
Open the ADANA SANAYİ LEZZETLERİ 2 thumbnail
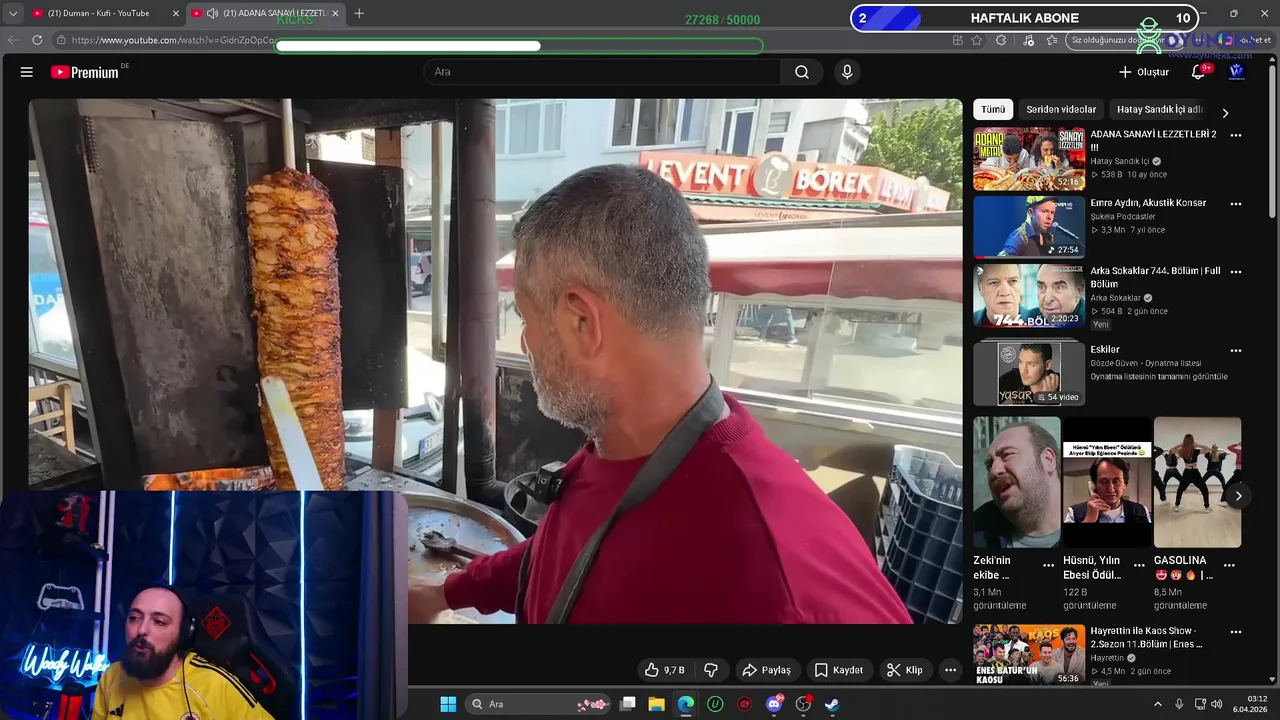(x=1029, y=159)
